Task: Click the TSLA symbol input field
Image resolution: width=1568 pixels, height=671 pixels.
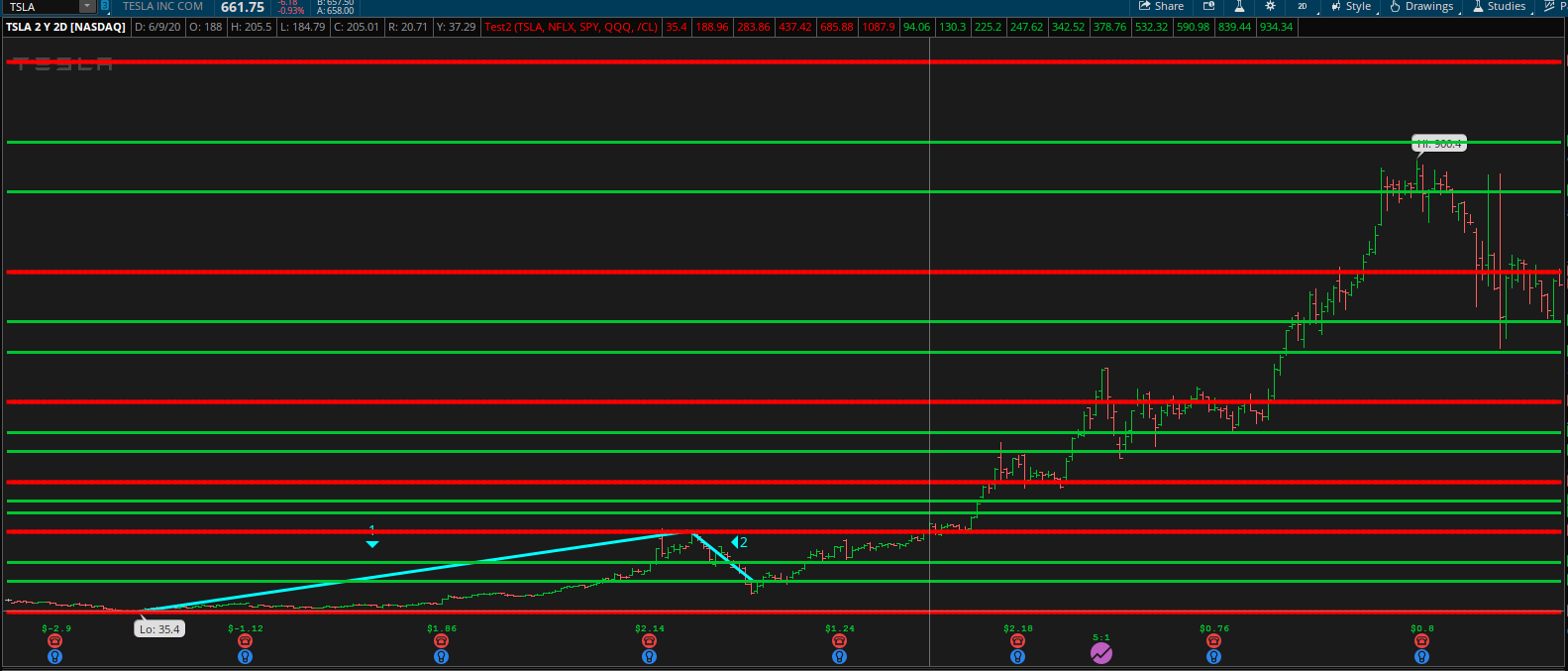Action: coord(42,7)
